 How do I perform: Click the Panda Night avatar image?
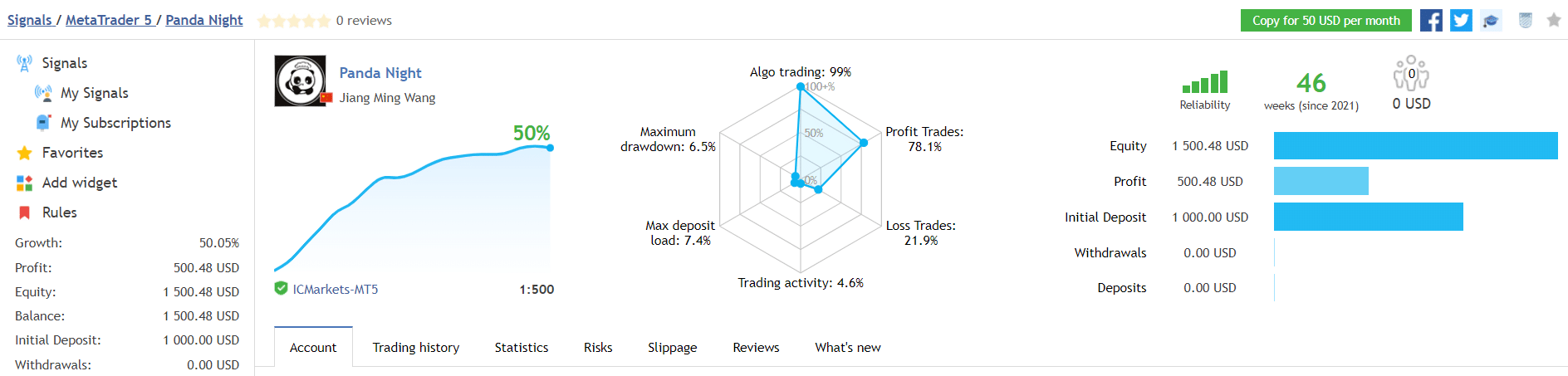click(x=301, y=81)
